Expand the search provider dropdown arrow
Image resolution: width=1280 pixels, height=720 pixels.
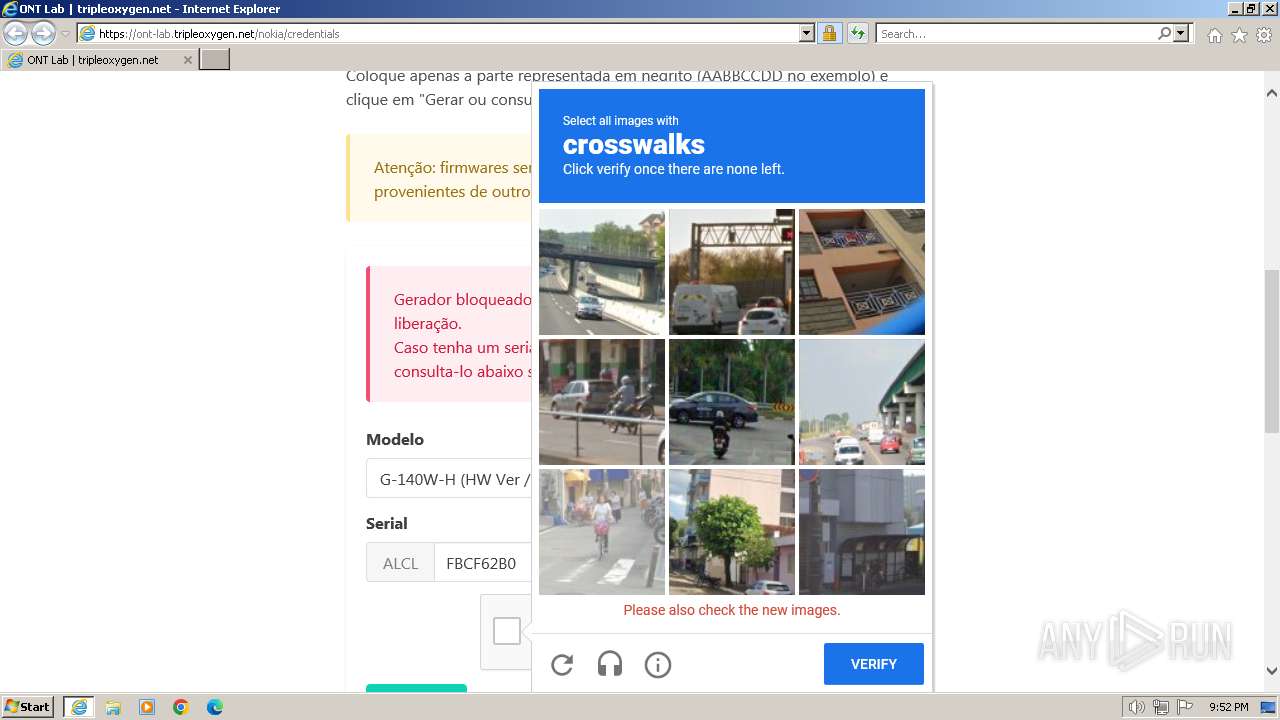click(x=1181, y=33)
